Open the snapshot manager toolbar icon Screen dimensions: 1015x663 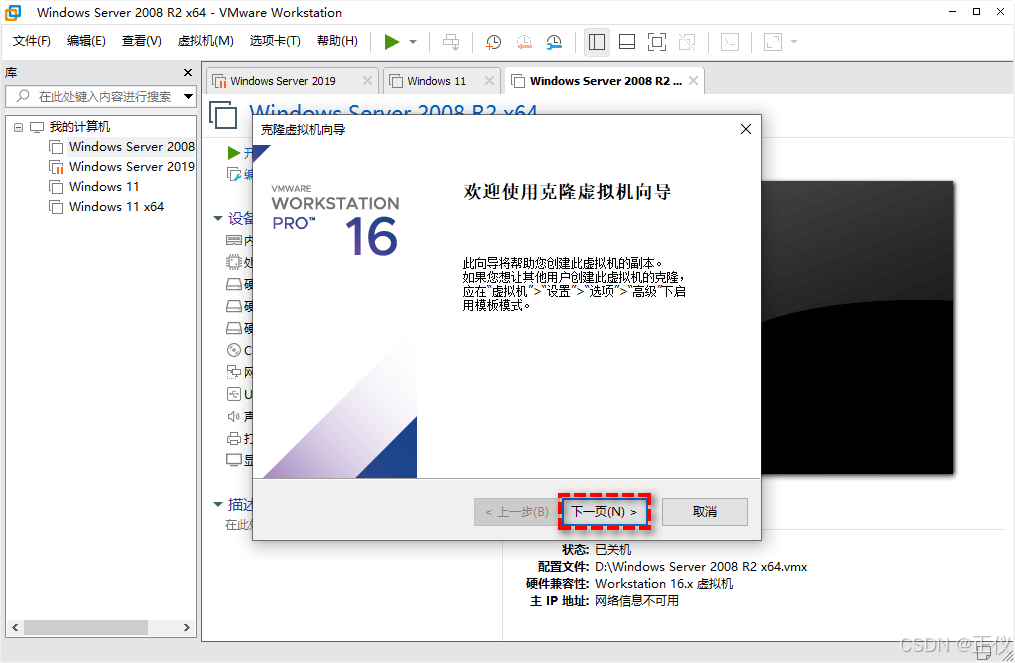554,42
